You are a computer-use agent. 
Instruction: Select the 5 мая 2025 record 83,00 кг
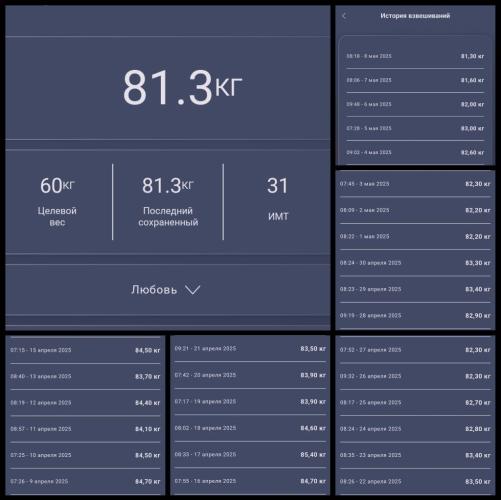coord(415,128)
